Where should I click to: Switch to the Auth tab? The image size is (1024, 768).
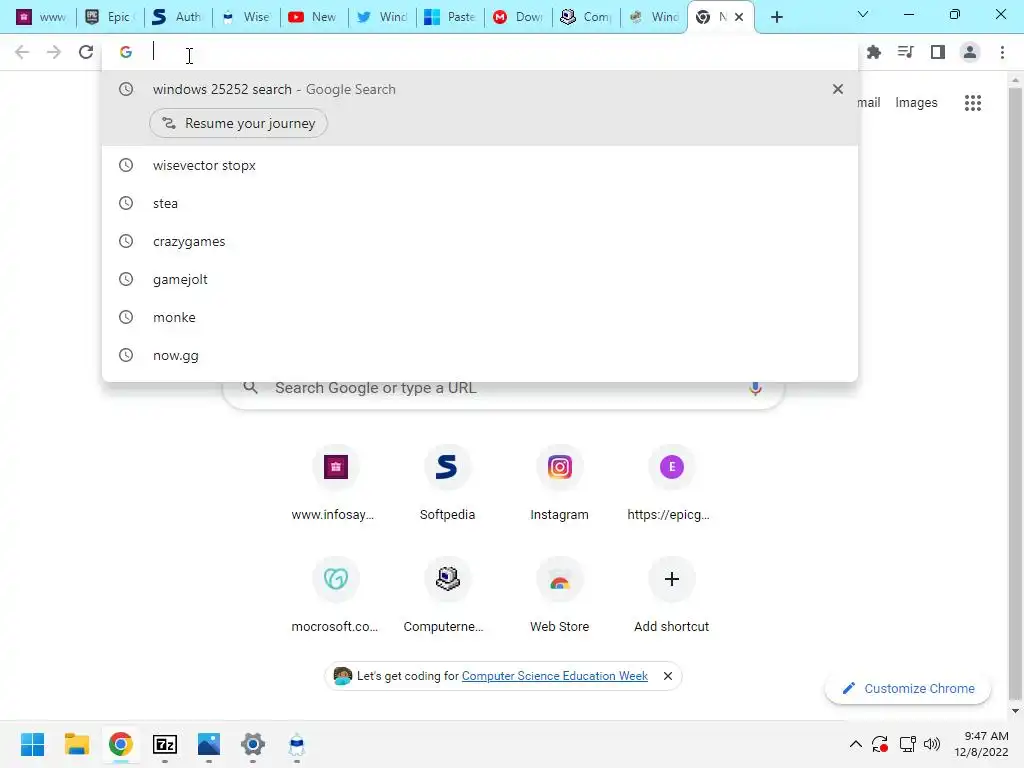177,17
